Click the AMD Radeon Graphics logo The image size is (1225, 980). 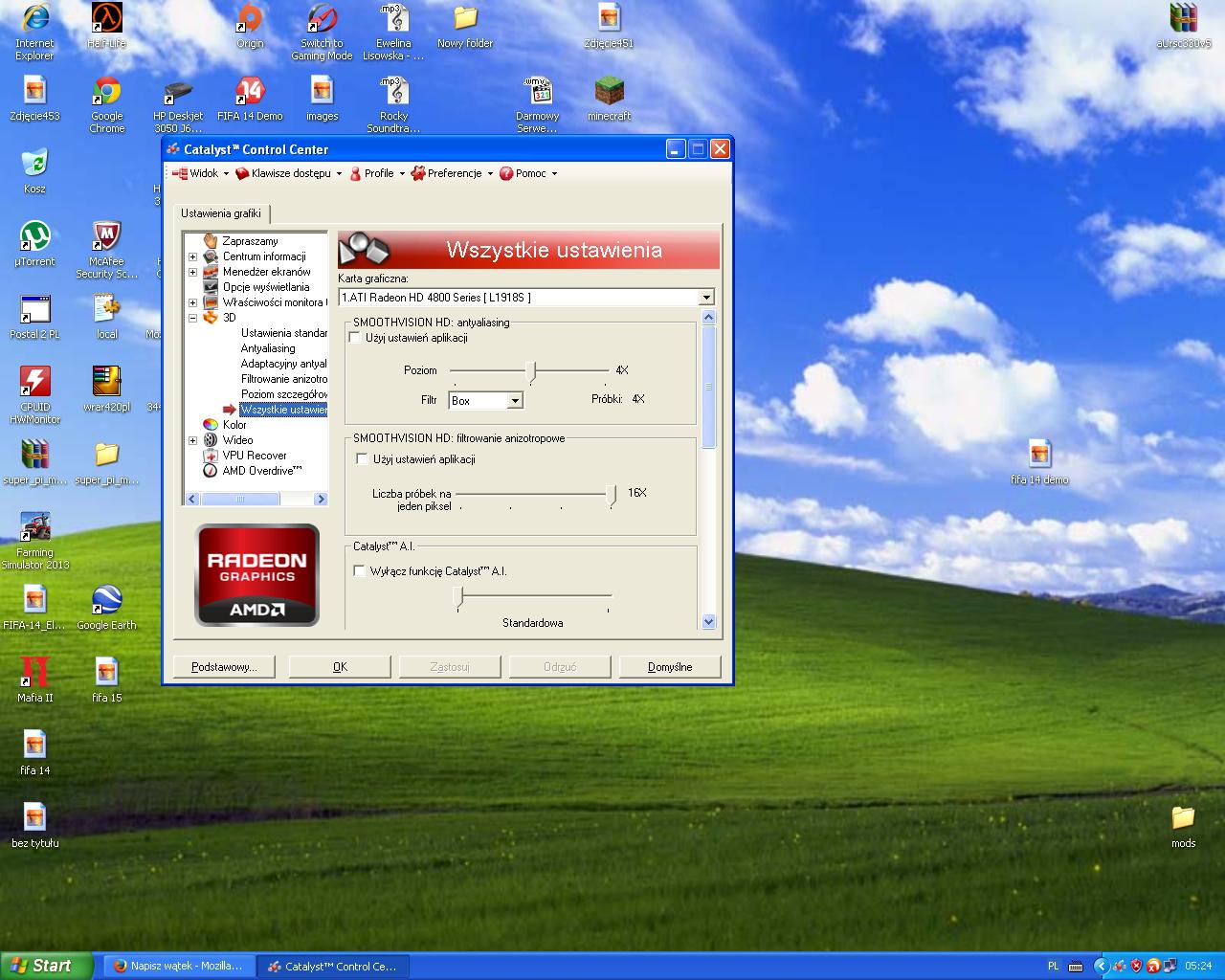point(256,575)
